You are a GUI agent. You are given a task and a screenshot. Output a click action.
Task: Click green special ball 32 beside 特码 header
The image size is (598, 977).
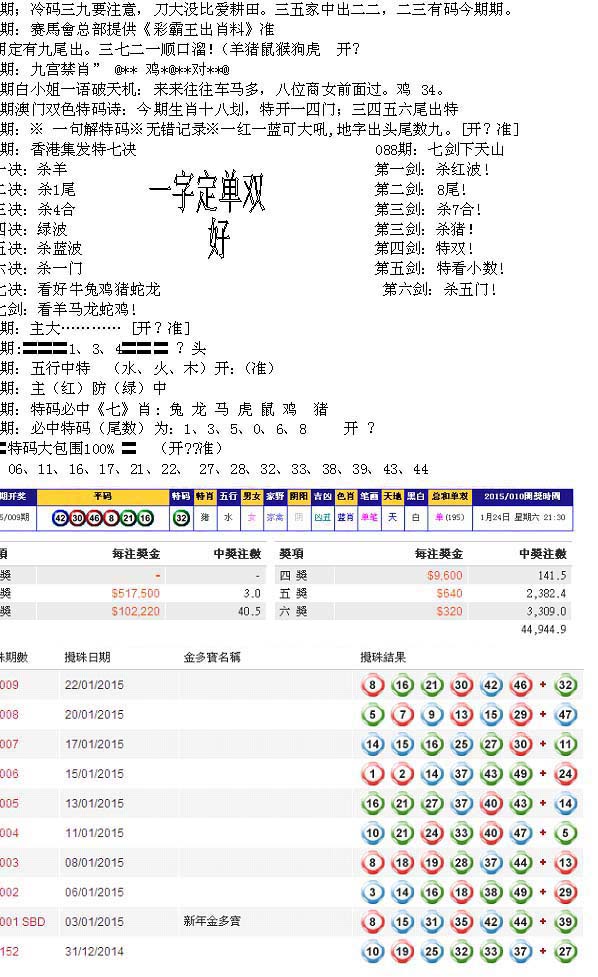(x=181, y=518)
